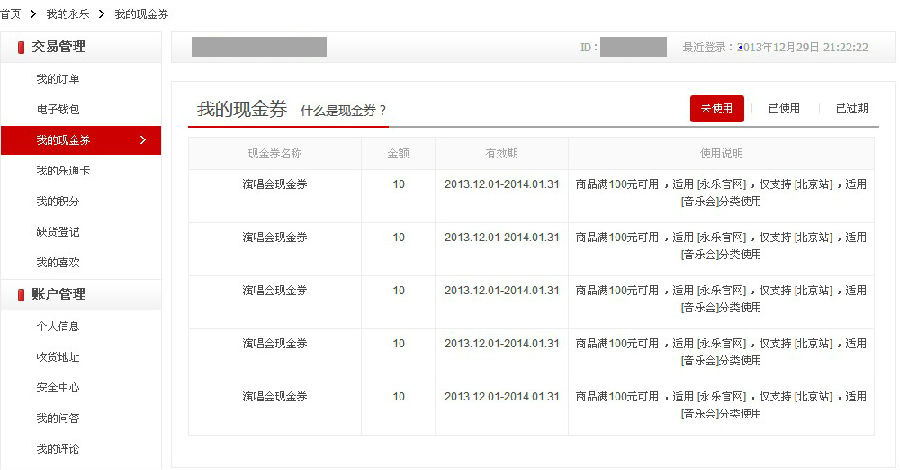This screenshot has height=470, width=900.
Task: Click the 什么是现金券？ help link
Action: 343,111
